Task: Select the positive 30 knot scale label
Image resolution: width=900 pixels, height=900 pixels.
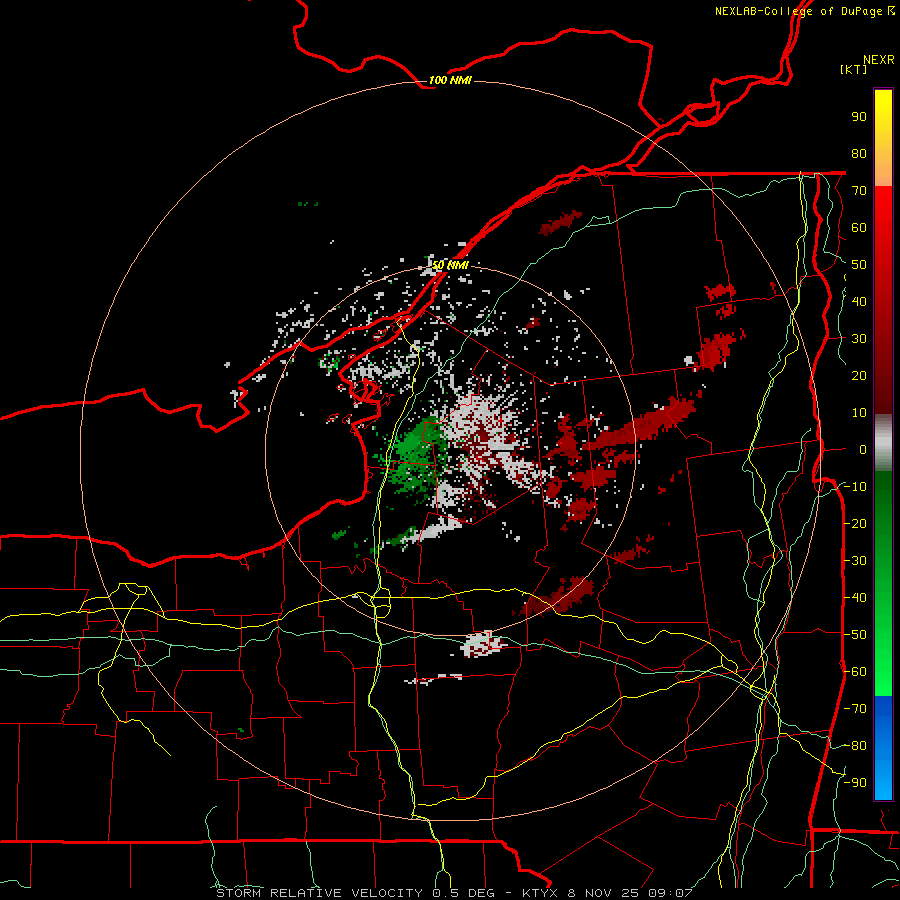Action: coord(859,339)
